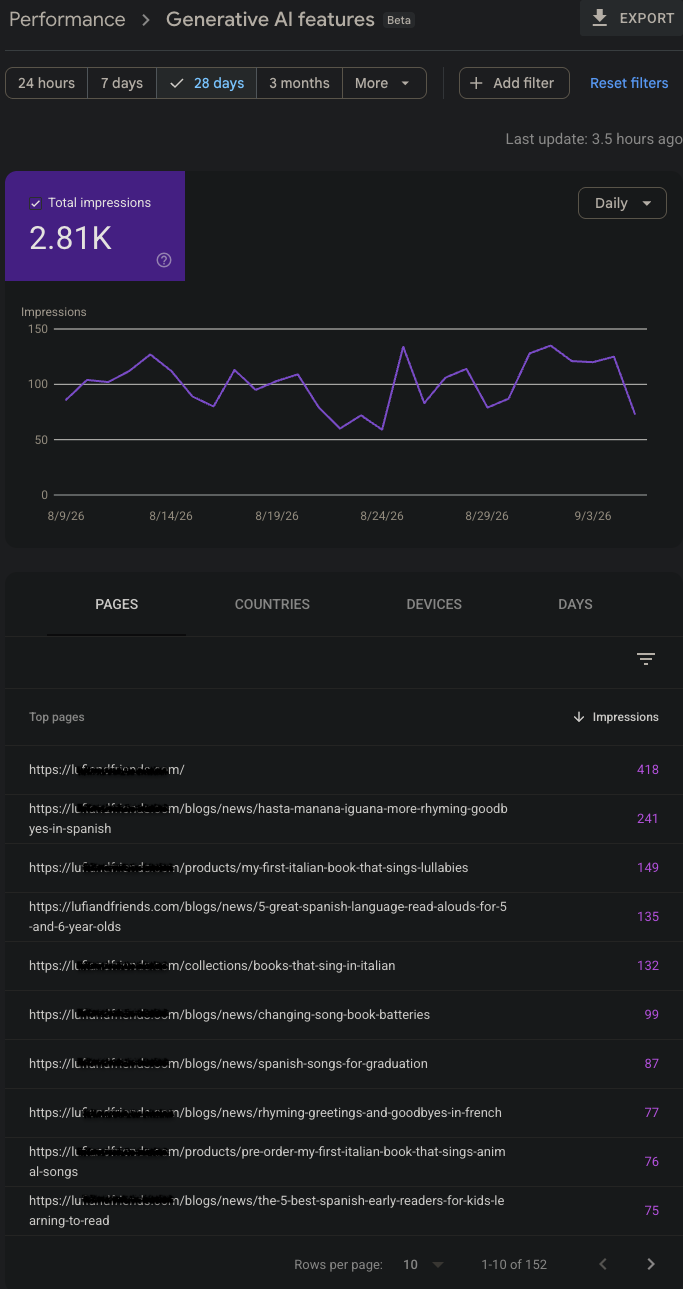Go to previous page of results
Screen dimensions: 683x1289
point(603,1264)
